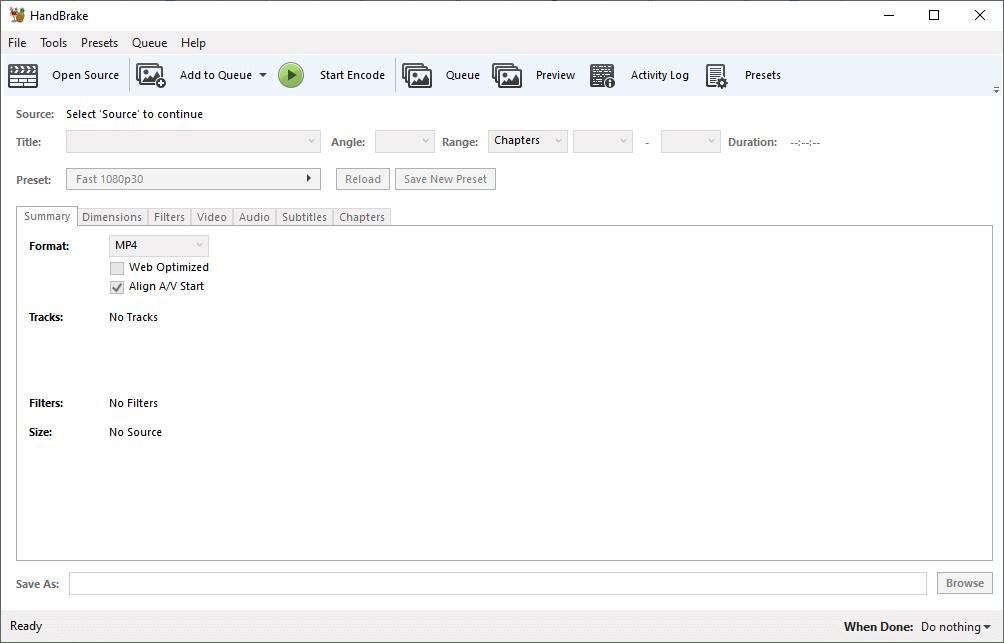Uncheck the Align A/V Start checkbox

point(117,287)
